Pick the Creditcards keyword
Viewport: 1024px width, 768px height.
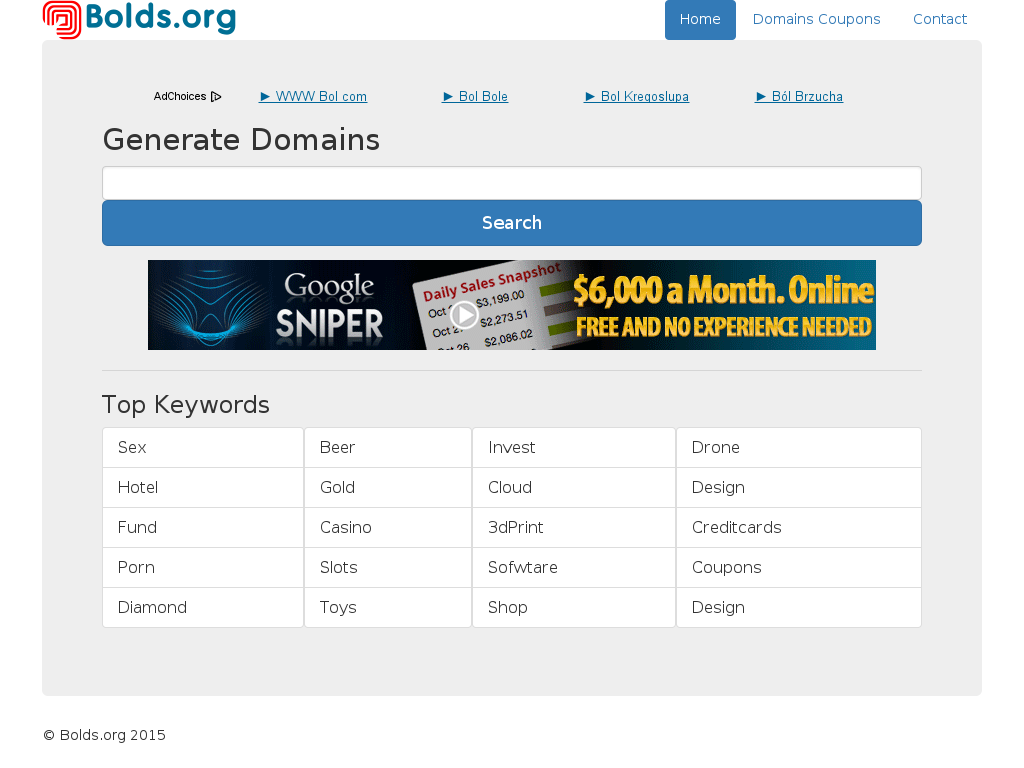(799, 528)
